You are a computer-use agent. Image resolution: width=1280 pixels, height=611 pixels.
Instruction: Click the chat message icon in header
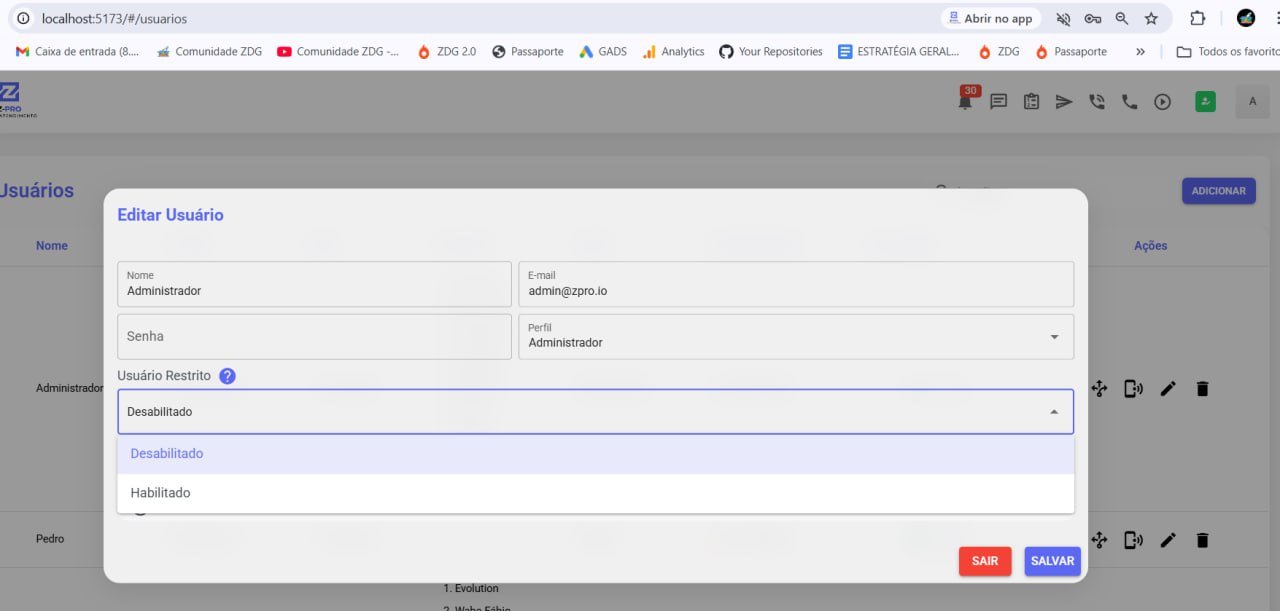(x=998, y=101)
